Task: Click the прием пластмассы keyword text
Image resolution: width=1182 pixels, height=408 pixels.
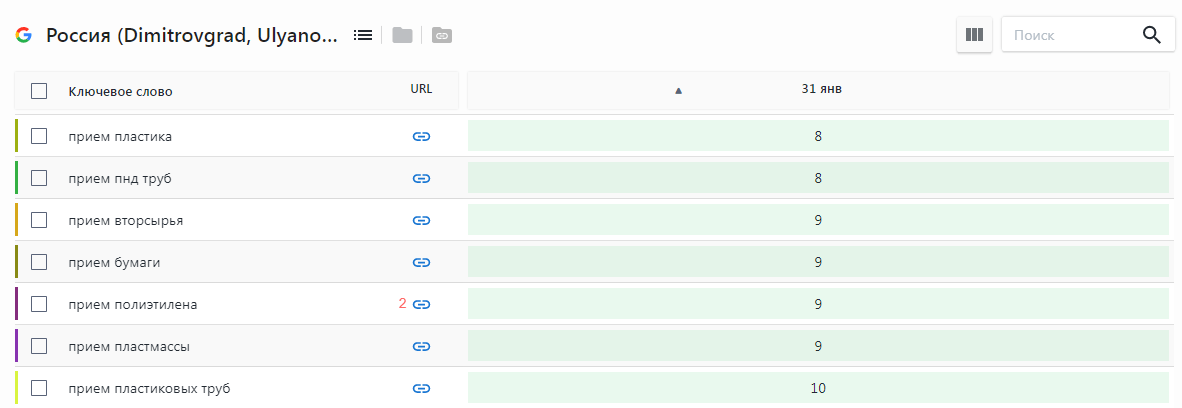Action: [129, 347]
